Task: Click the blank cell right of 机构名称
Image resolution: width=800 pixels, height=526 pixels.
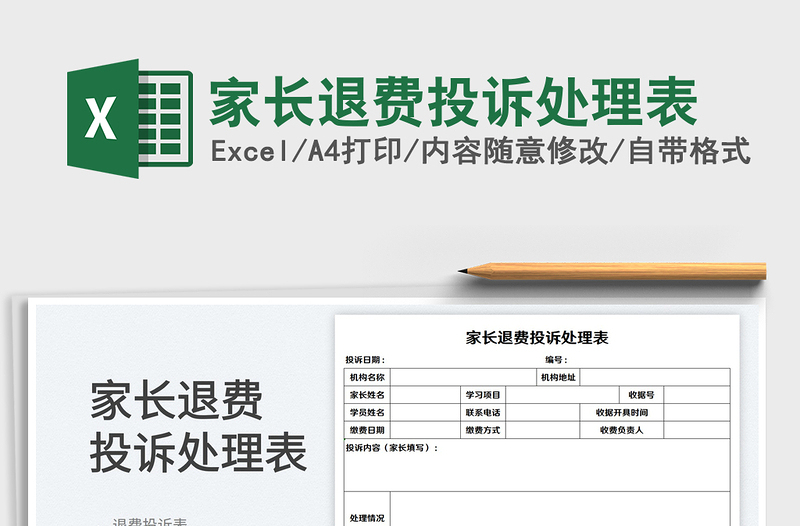Action: click(x=464, y=378)
